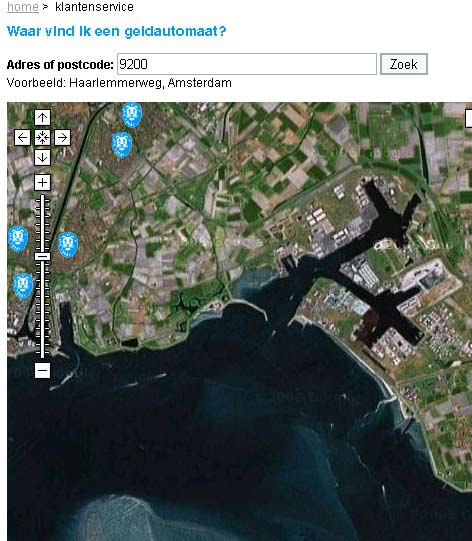
Task: Focus the Adres of postcode field
Action: tap(247, 64)
